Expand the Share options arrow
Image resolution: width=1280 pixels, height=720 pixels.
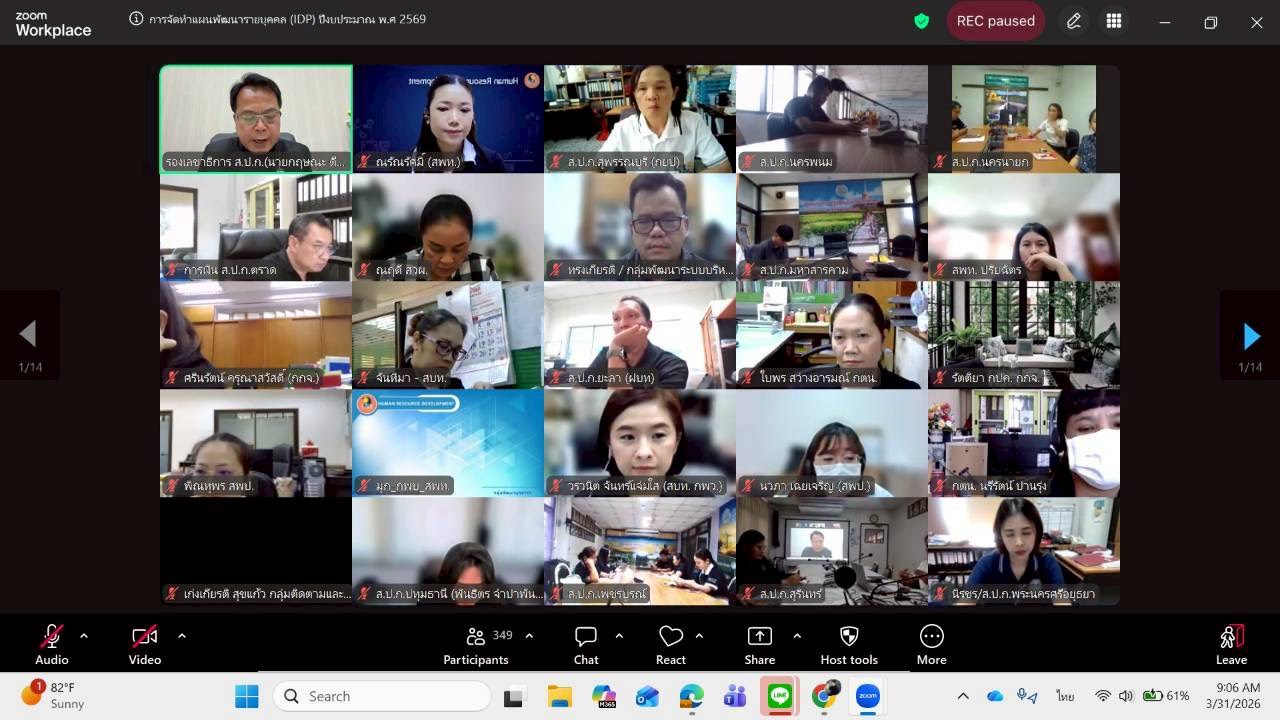point(797,635)
